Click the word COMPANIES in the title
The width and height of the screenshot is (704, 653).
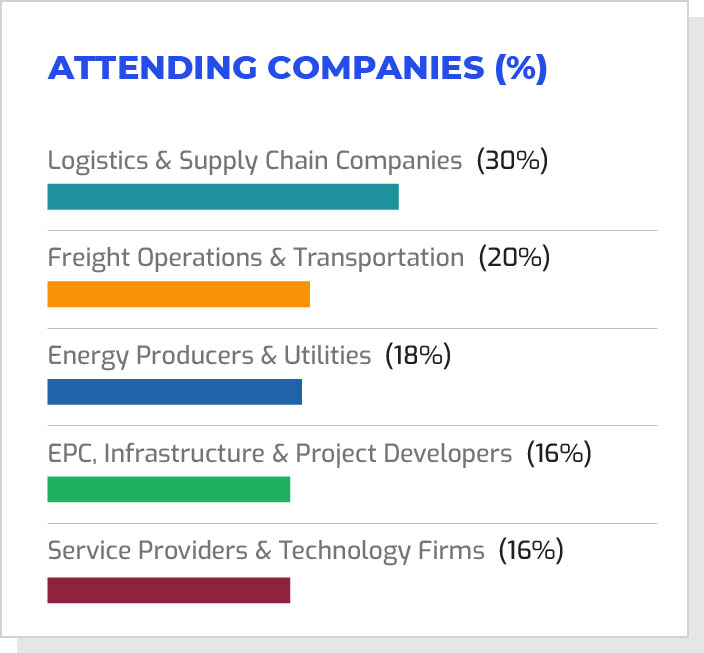[x=379, y=68]
